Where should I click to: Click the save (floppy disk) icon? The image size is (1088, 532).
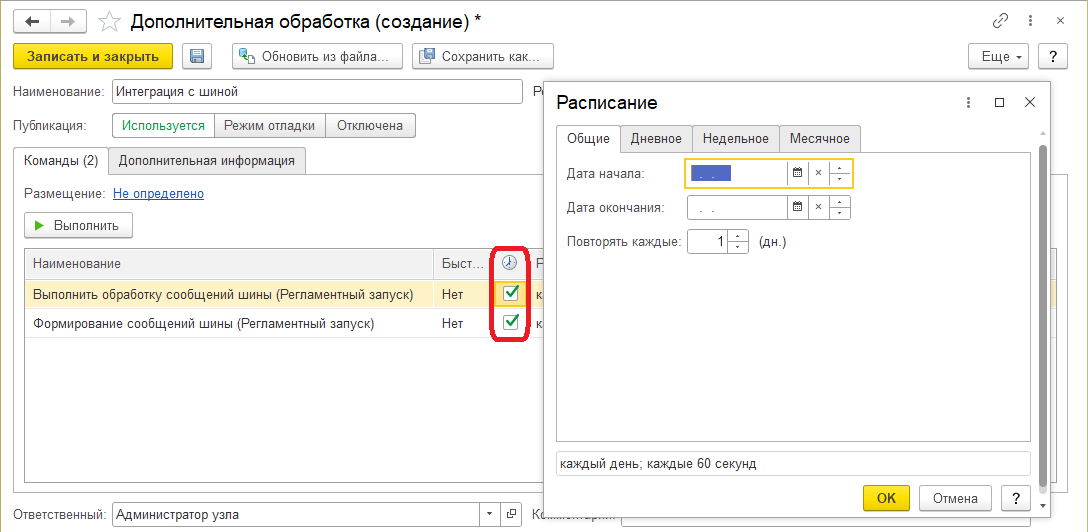tap(197, 57)
